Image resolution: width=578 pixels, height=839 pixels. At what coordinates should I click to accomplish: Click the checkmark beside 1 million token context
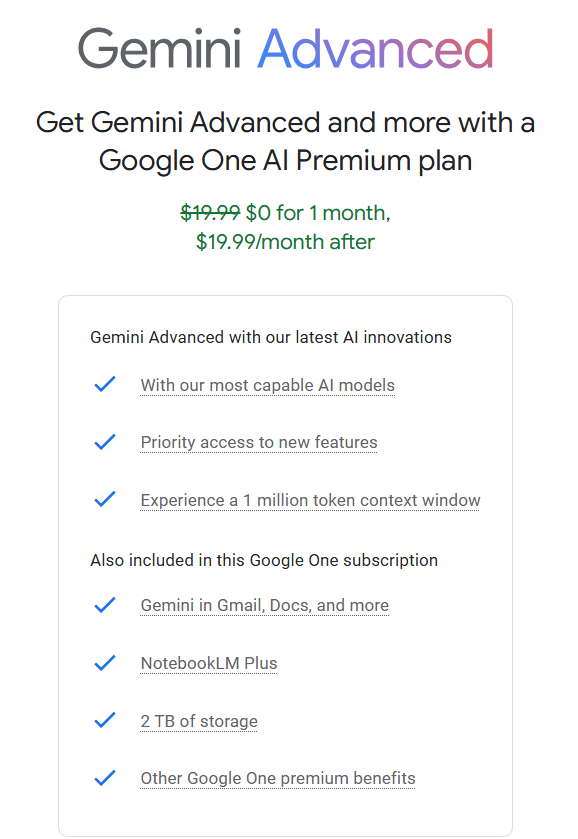(104, 499)
